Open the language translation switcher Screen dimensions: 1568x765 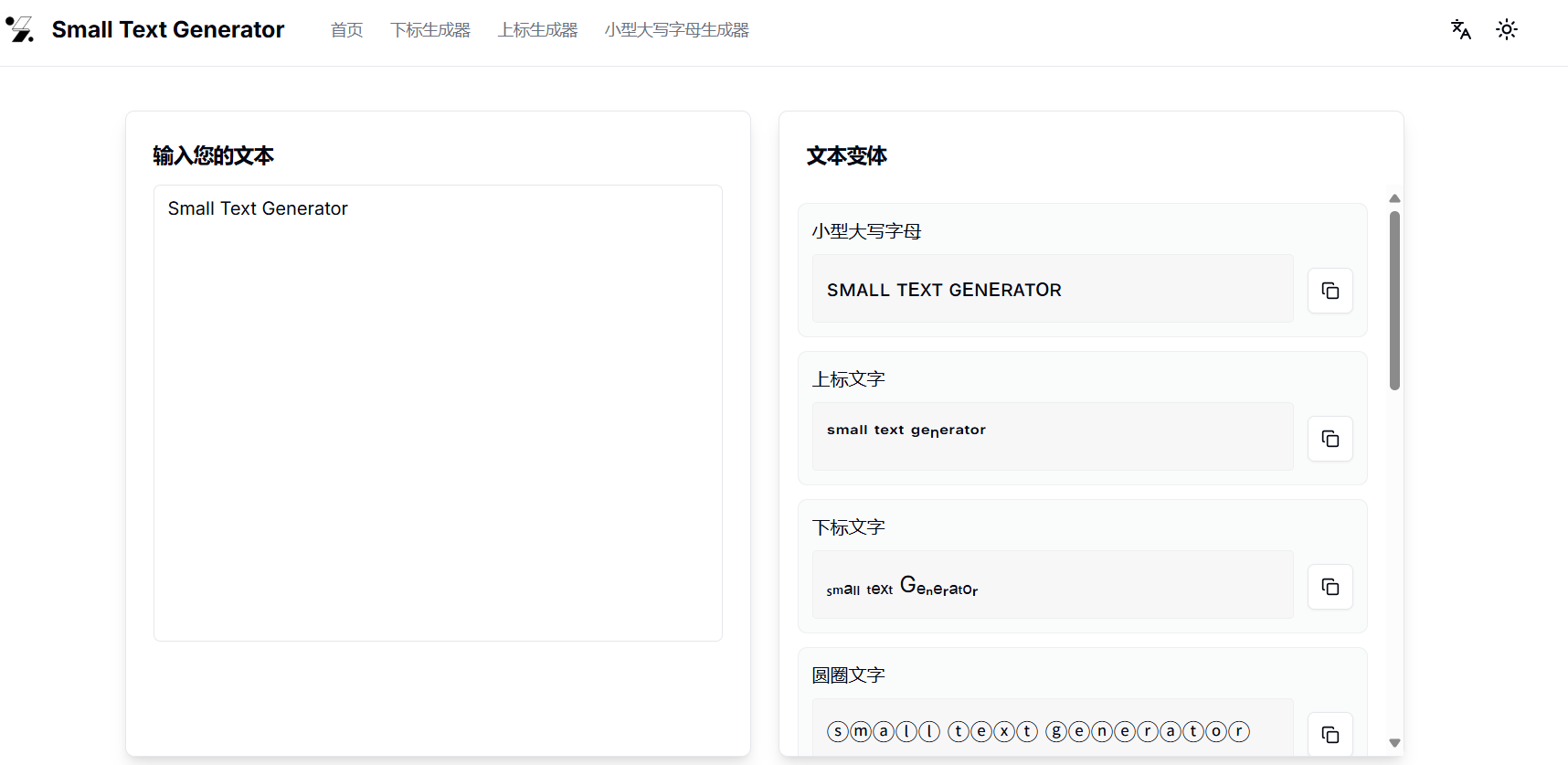tap(1460, 29)
